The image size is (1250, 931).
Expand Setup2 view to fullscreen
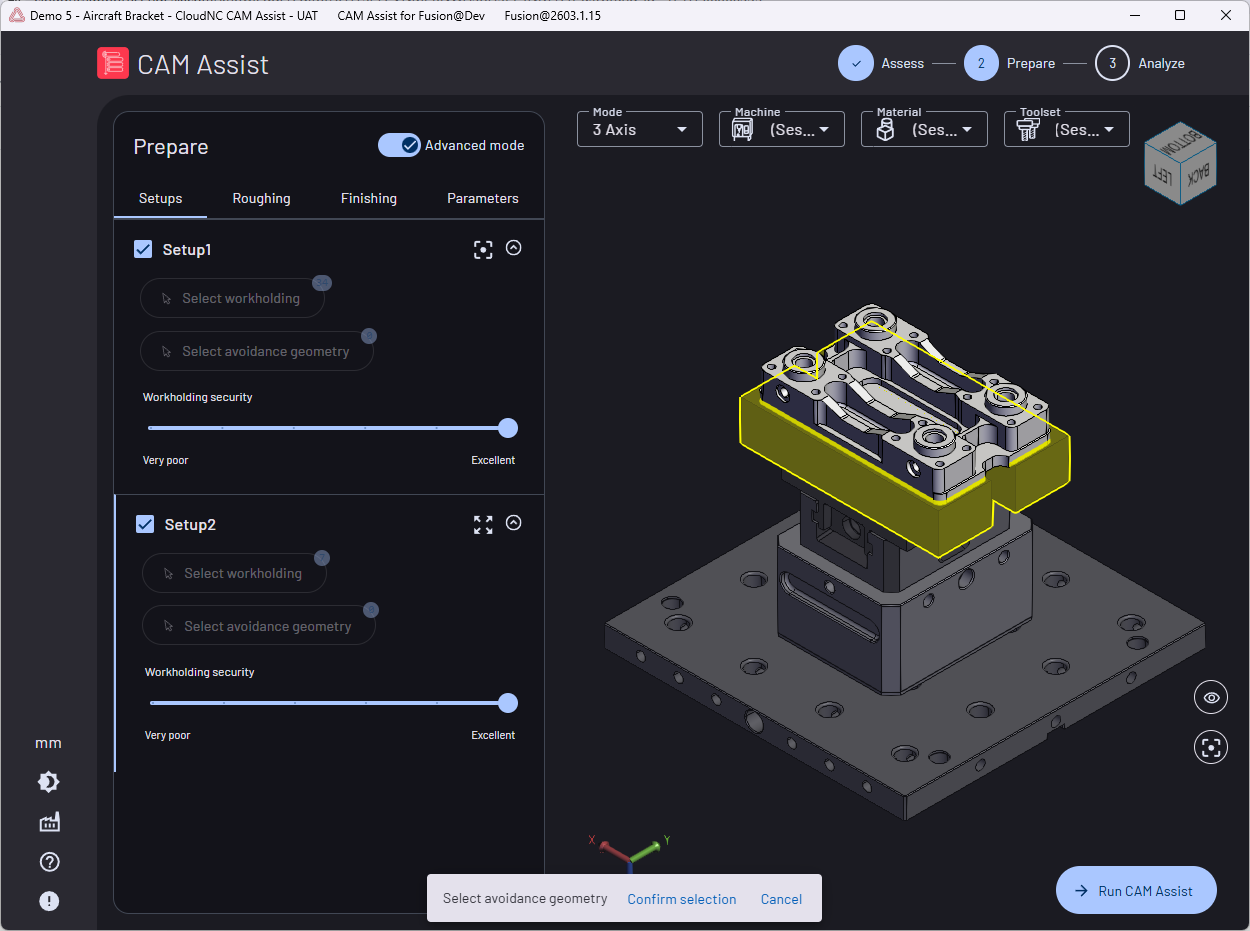tap(483, 525)
